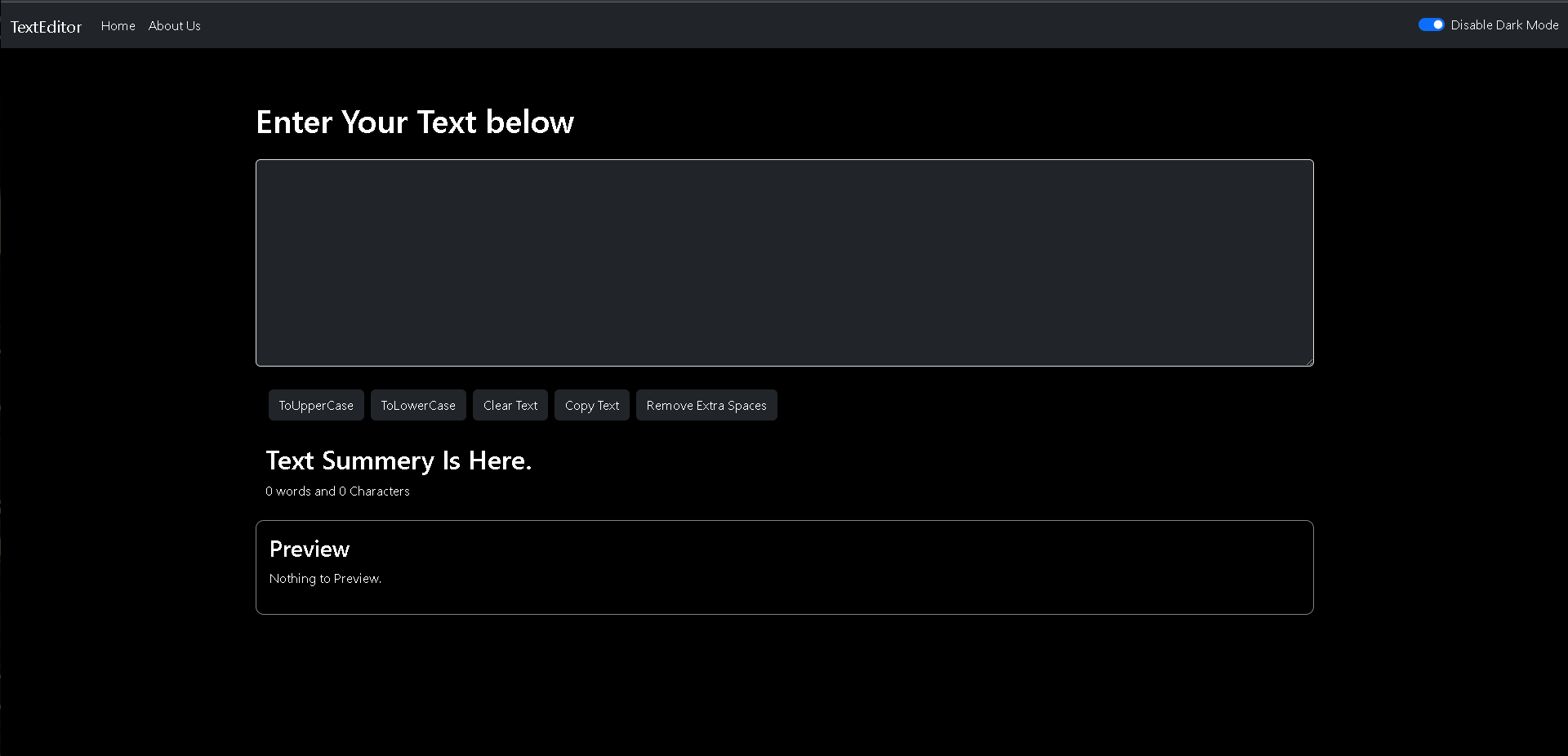Click the TextEditor brand logo
The height and width of the screenshot is (756, 1568).
tap(46, 26)
